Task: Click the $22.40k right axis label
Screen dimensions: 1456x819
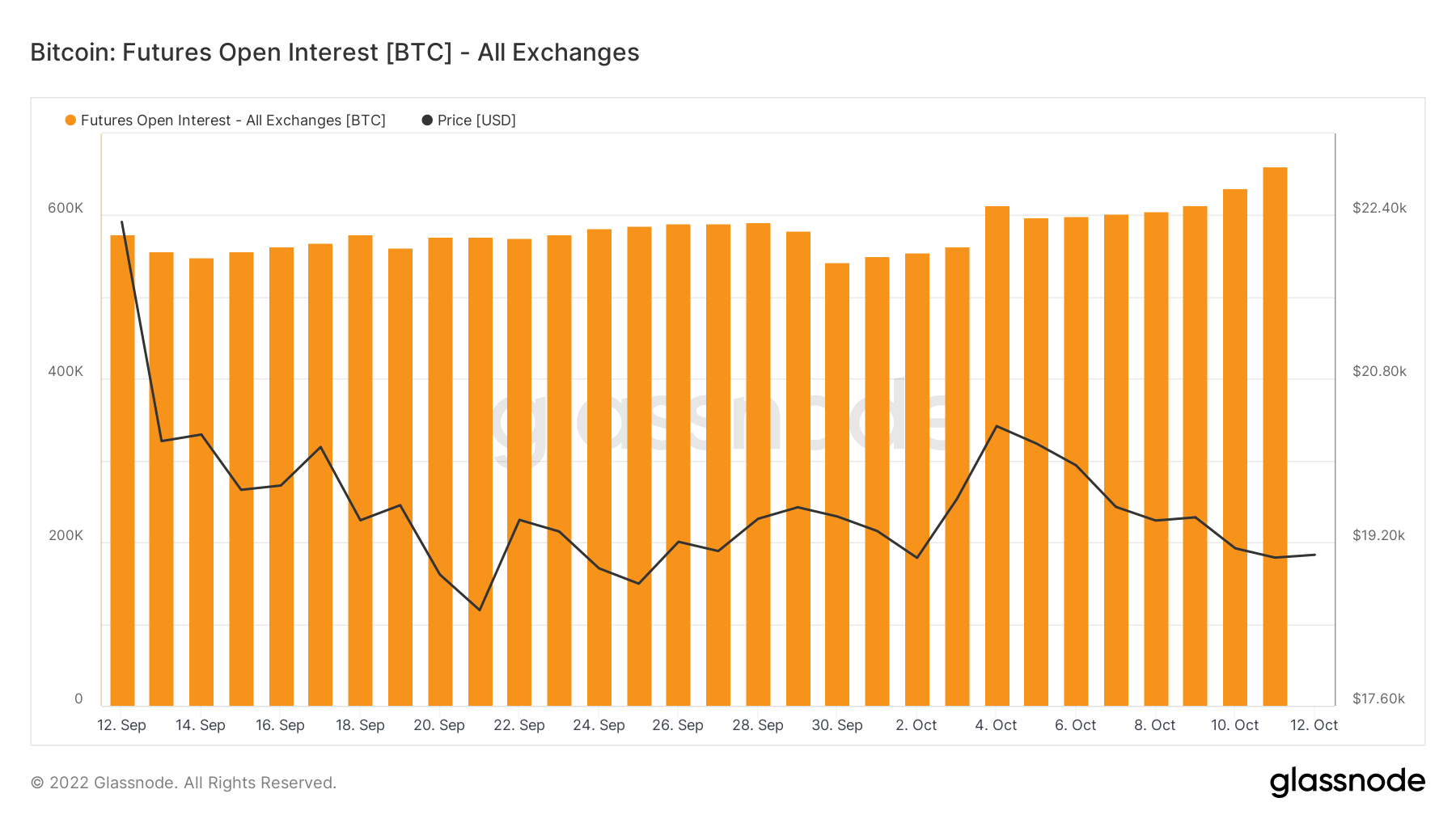Action: (x=1379, y=208)
